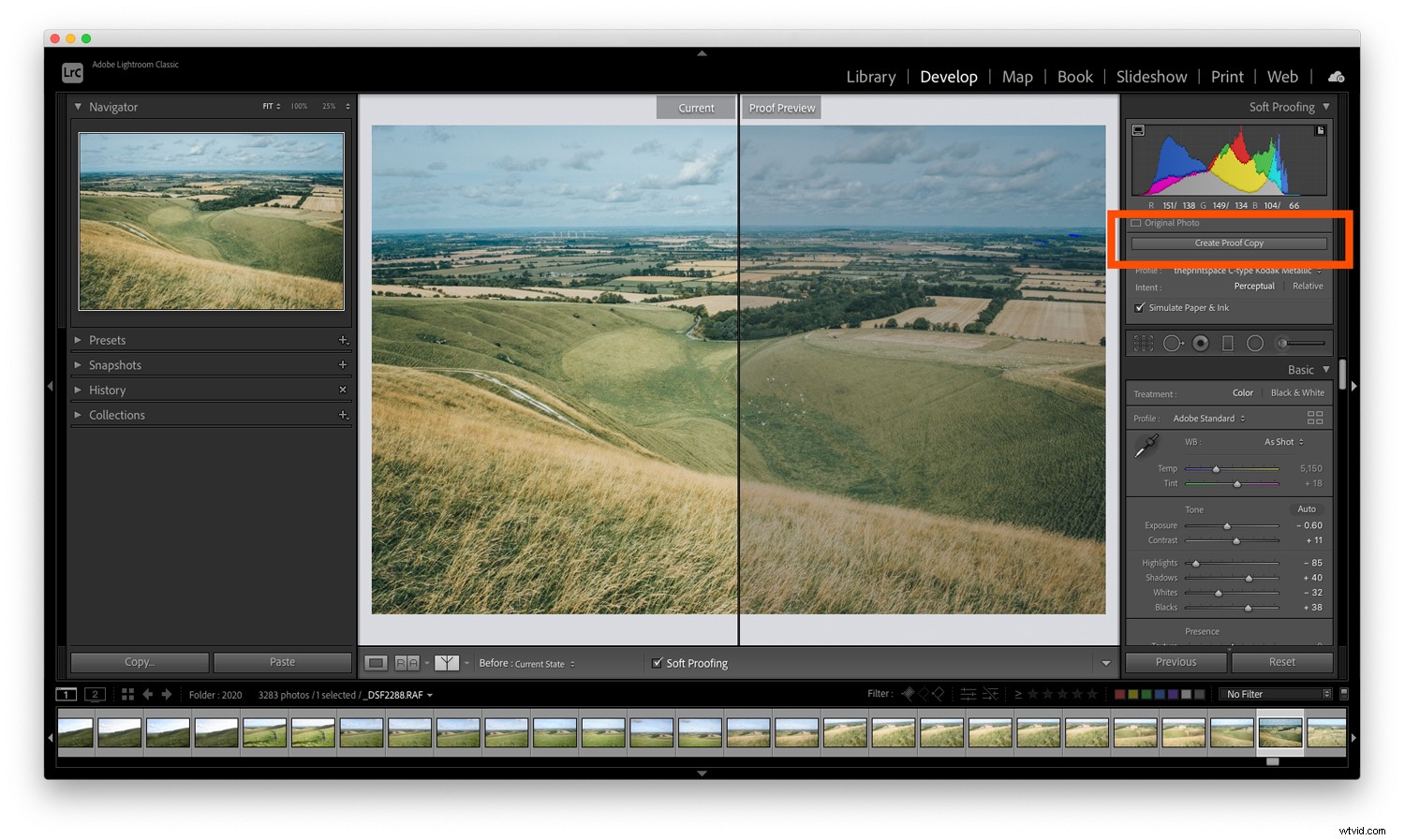Select the Red Eye Correction tool

point(1201,343)
